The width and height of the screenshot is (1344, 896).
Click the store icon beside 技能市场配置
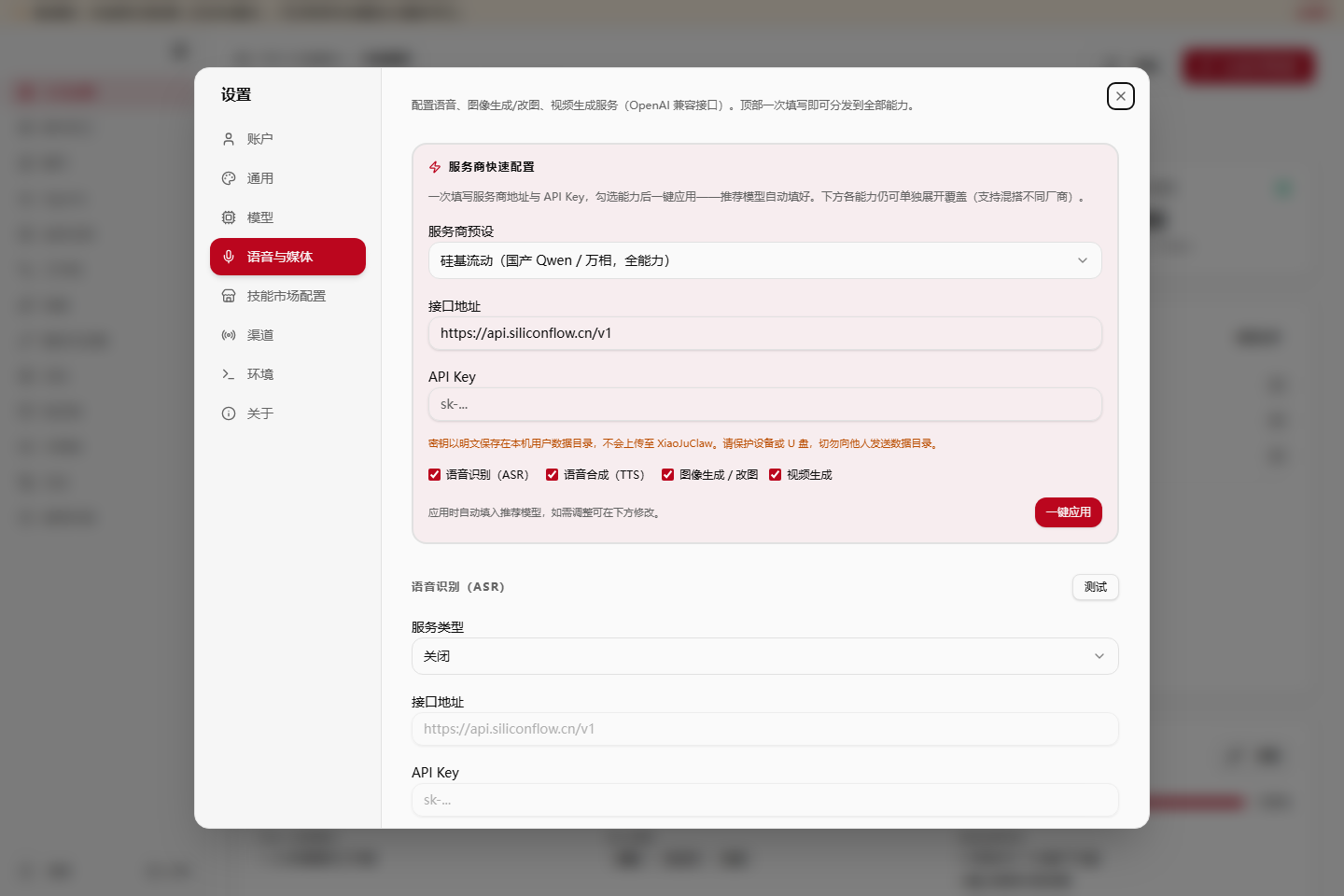(229, 296)
